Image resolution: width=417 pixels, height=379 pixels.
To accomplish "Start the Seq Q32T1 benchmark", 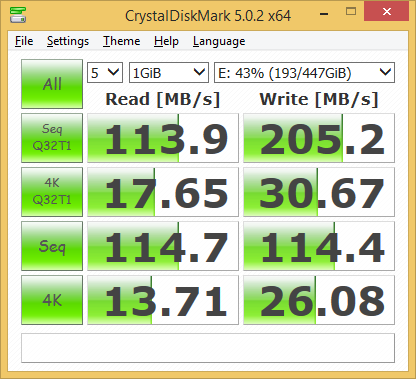I will coord(52,138).
